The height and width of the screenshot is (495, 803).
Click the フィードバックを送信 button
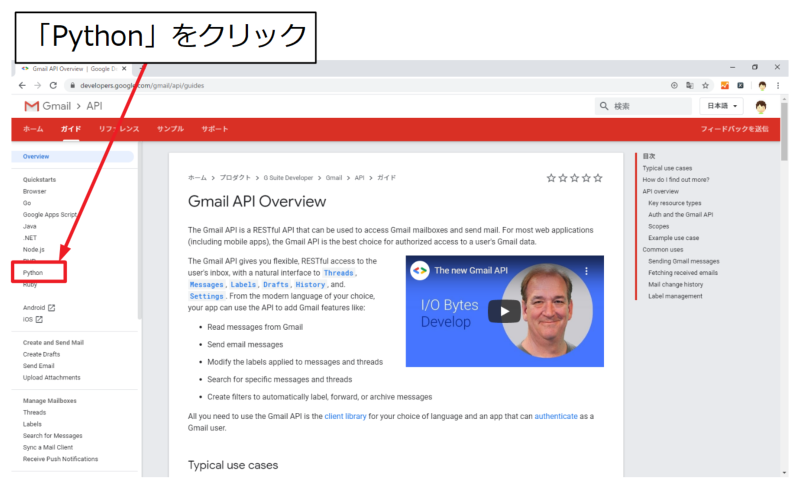(734, 129)
